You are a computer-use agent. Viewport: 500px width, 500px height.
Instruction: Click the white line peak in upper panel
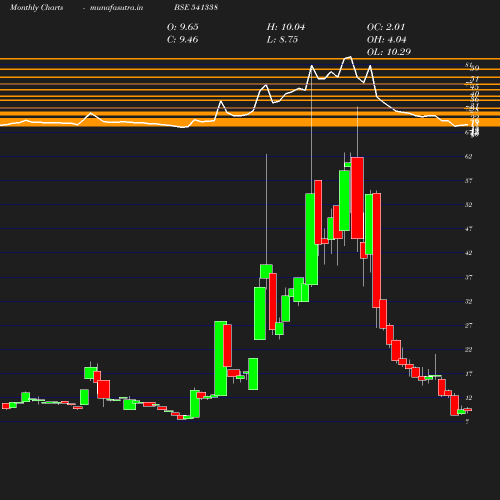(x=350, y=57)
